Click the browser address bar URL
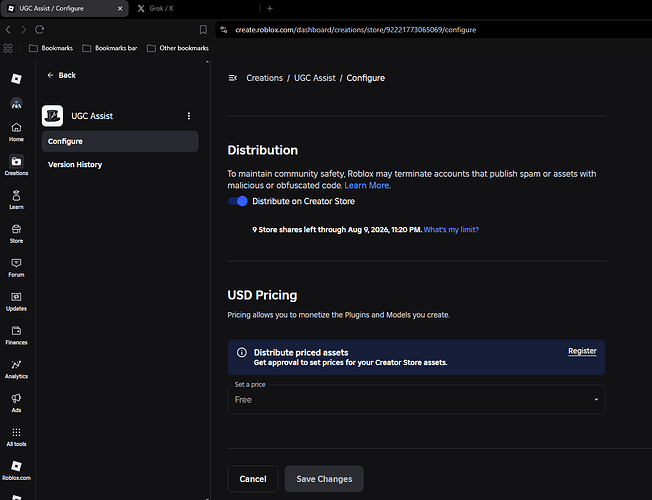The height and width of the screenshot is (500, 652). point(356,30)
